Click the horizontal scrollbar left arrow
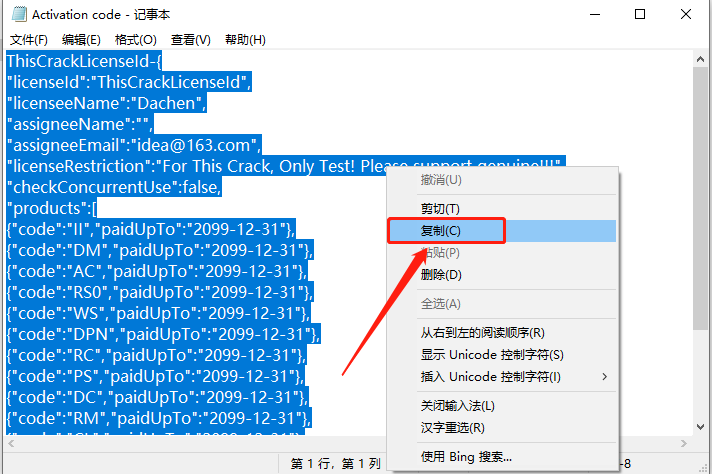Screen dimensions: 712x474 pos(11,444)
